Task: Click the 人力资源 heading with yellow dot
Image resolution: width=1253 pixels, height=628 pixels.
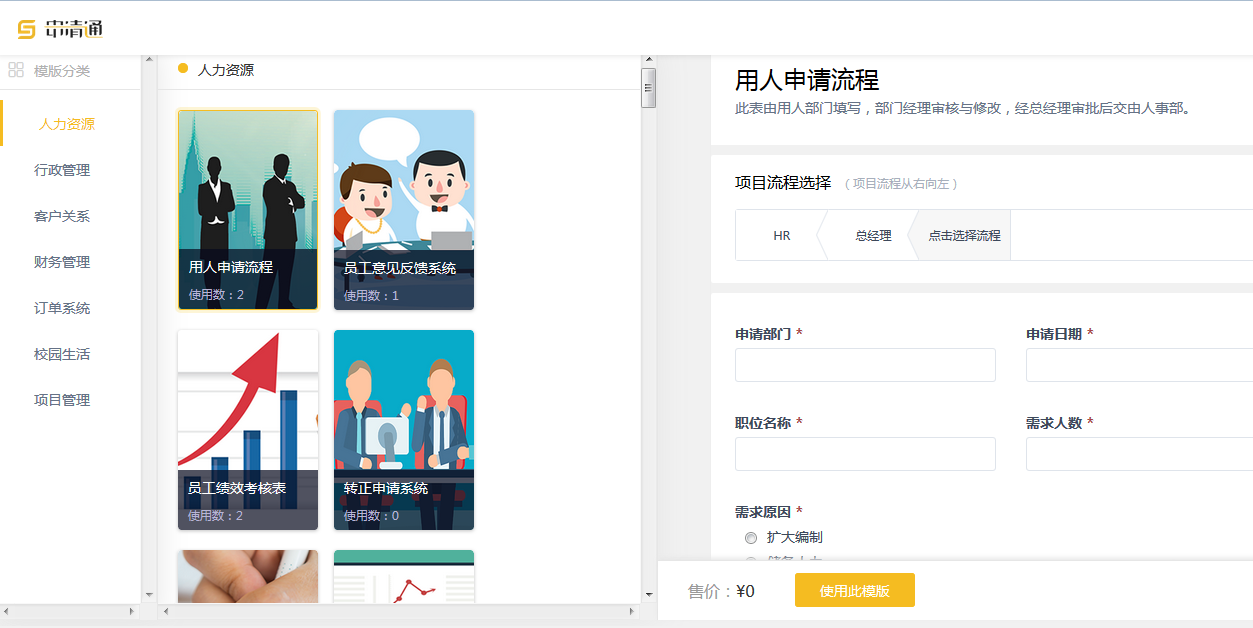Action: [x=216, y=70]
